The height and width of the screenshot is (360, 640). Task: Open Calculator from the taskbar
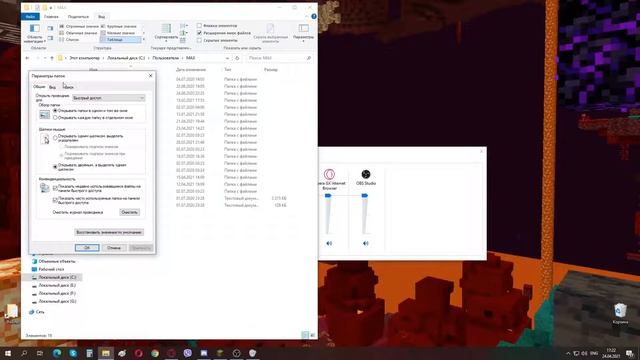89,353
